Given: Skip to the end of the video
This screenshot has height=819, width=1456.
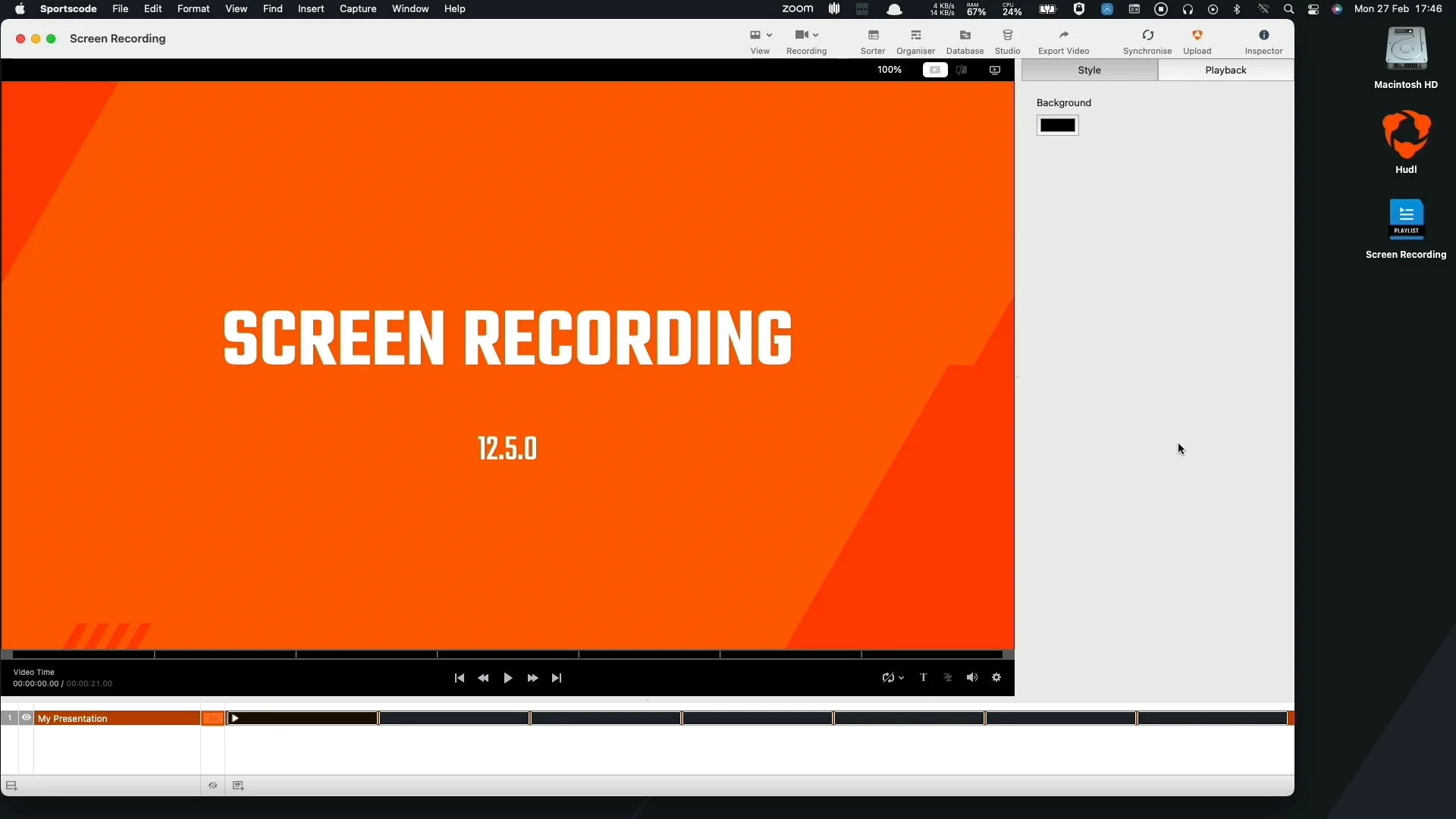Looking at the screenshot, I should tap(557, 677).
